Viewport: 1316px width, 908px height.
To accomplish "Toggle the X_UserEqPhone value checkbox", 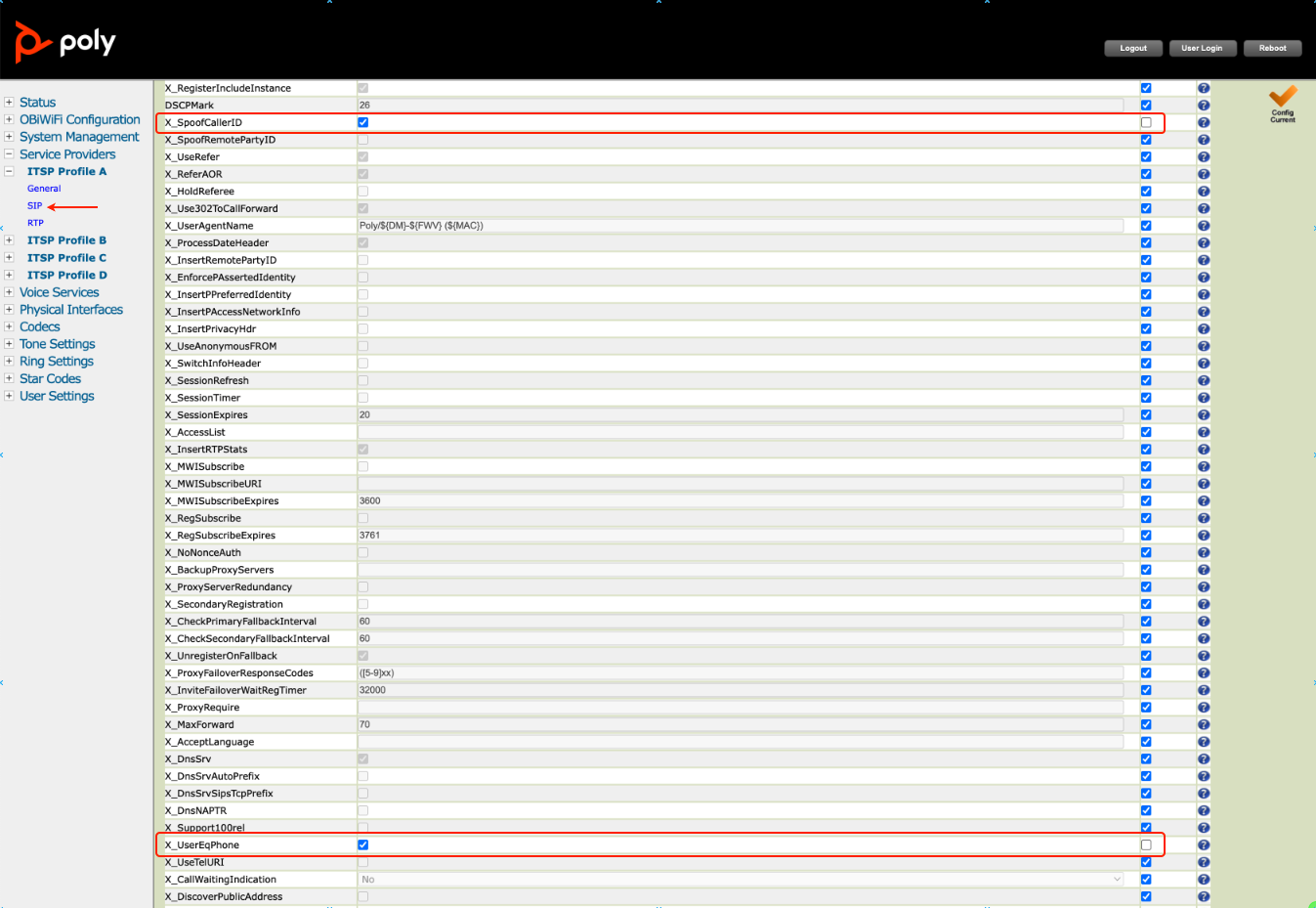I will [363, 845].
